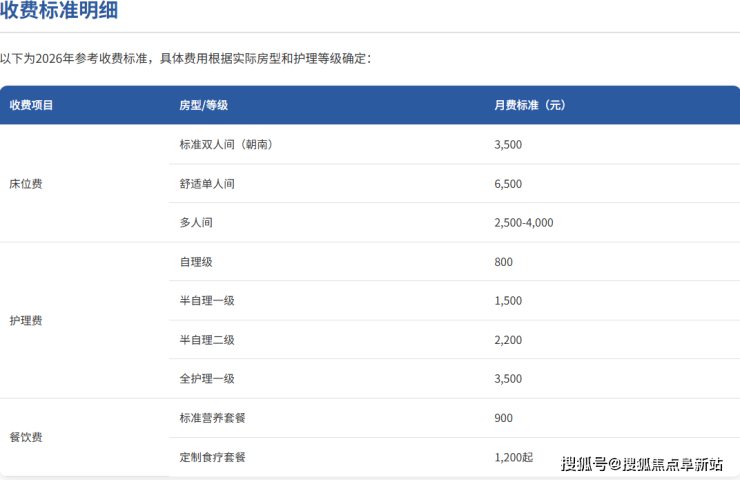The height and width of the screenshot is (480, 740).
Task: Select the 多人间 room type
Action: point(196,223)
